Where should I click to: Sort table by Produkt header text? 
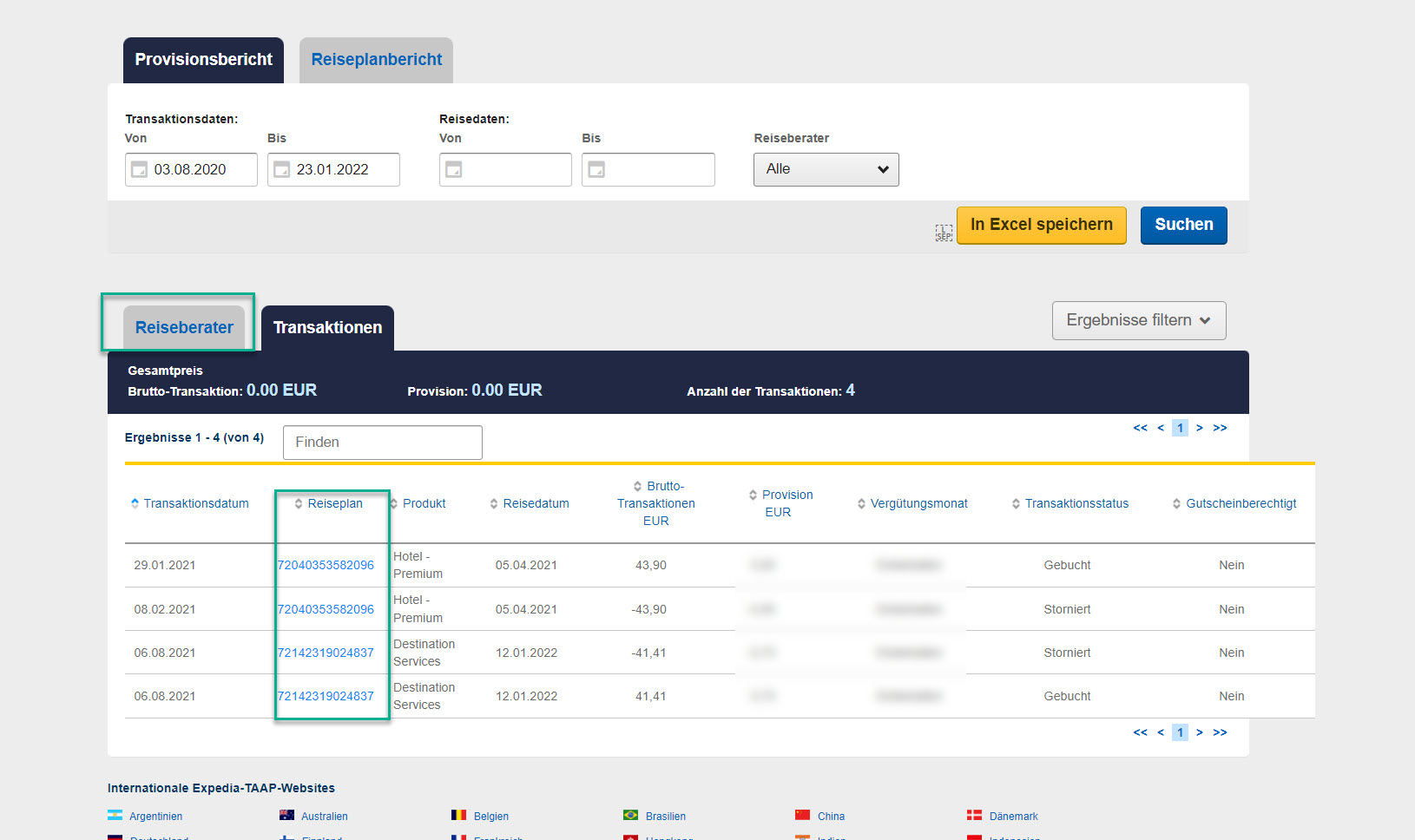click(424, 503)
